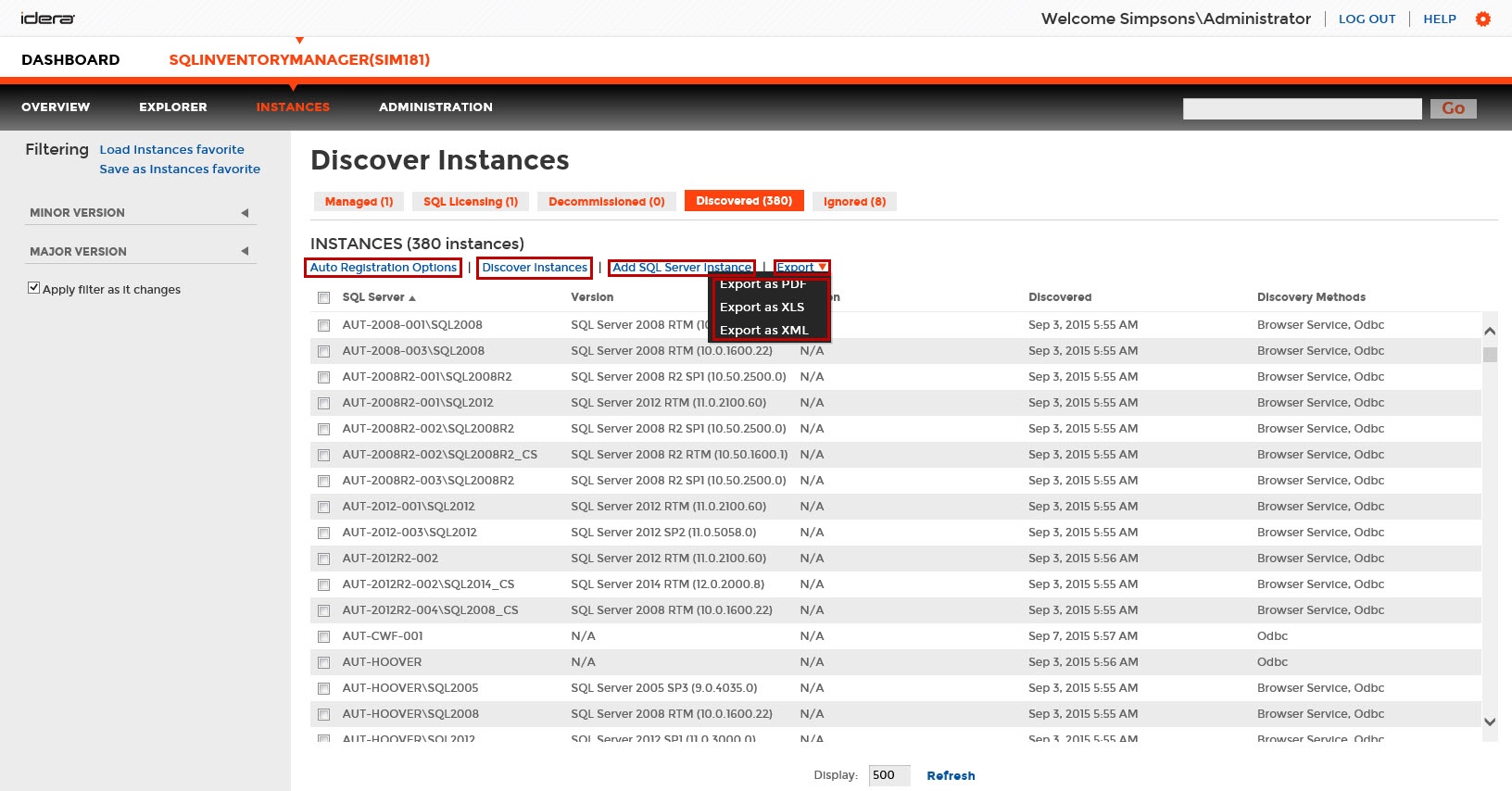Open the Help link
The width and height of the screenshot is (1512, 791).
1440,19
